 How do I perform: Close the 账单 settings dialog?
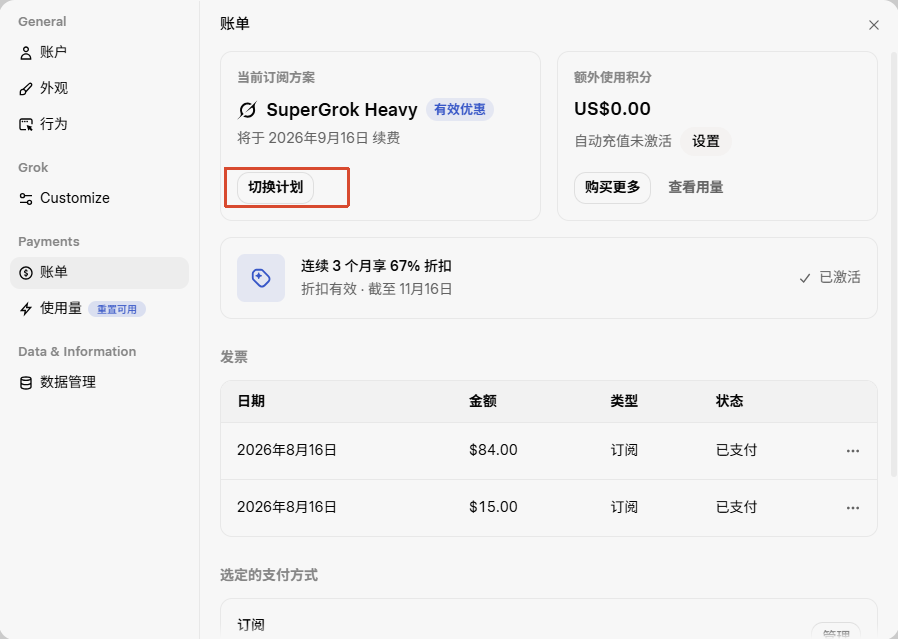coord(873,25)
